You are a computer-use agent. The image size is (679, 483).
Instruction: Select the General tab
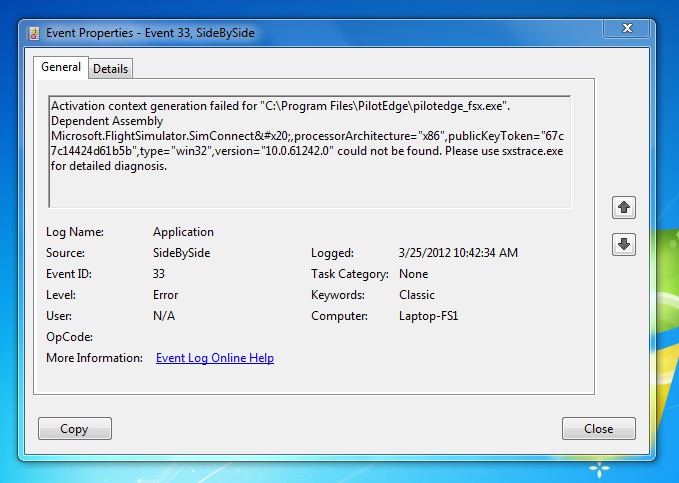[61, 68]
